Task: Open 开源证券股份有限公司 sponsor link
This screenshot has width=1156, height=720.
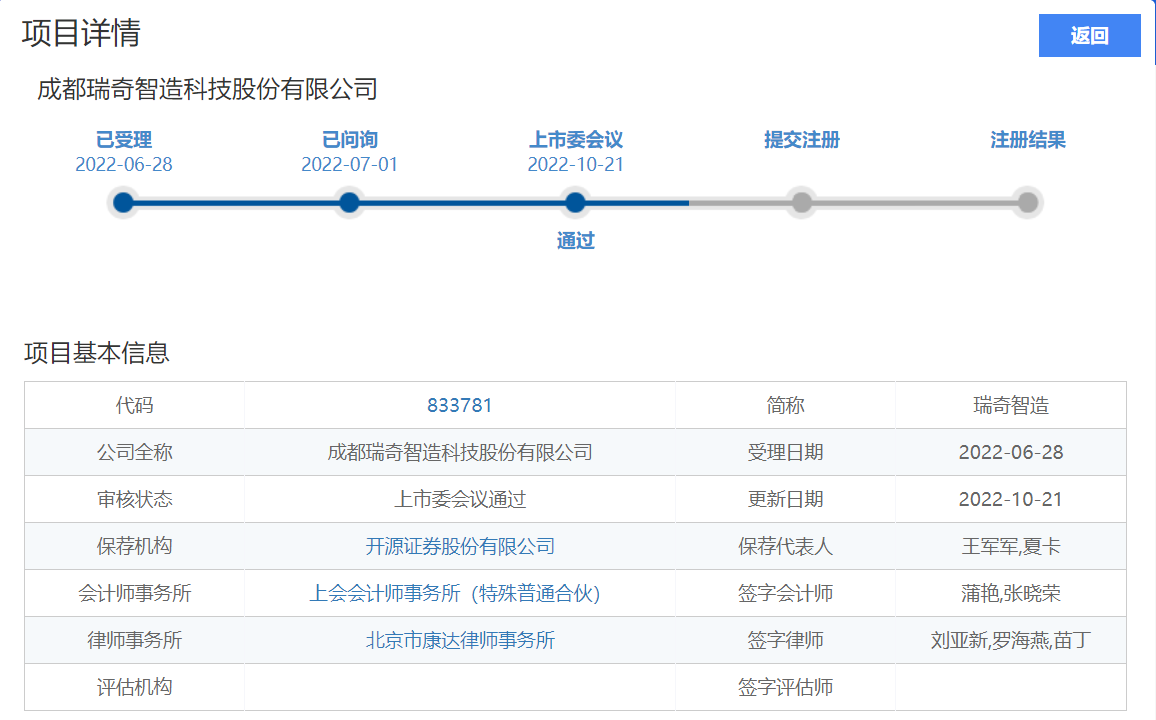Action: [459, 546]
